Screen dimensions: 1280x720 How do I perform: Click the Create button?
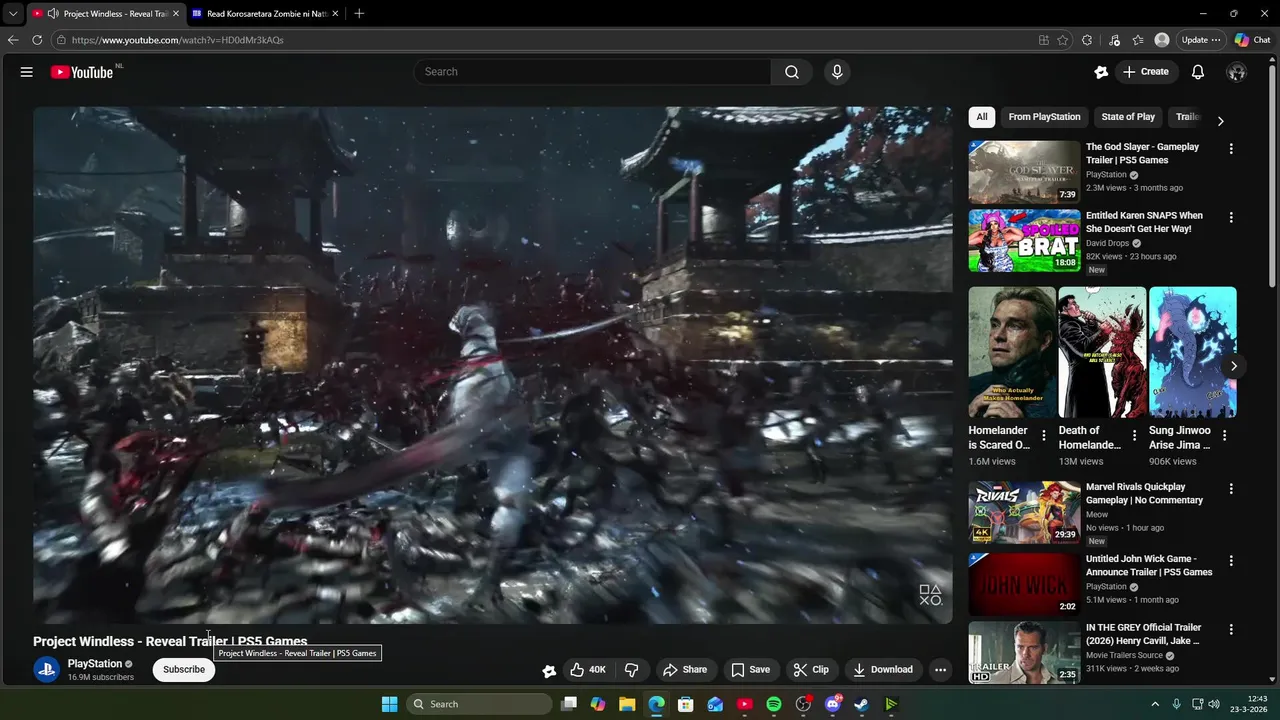tap(1146, 72)
